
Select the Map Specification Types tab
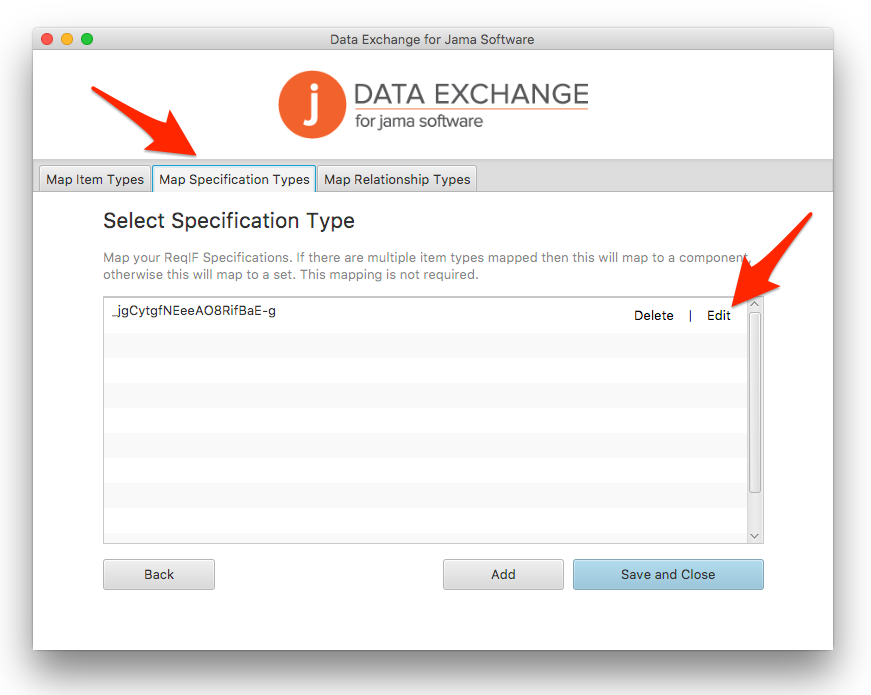pyautogui.click(x=234, y=179)
